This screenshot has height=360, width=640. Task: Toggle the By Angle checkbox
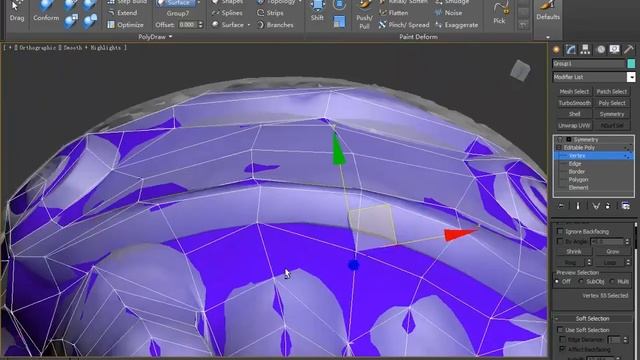tap(560, 241)
